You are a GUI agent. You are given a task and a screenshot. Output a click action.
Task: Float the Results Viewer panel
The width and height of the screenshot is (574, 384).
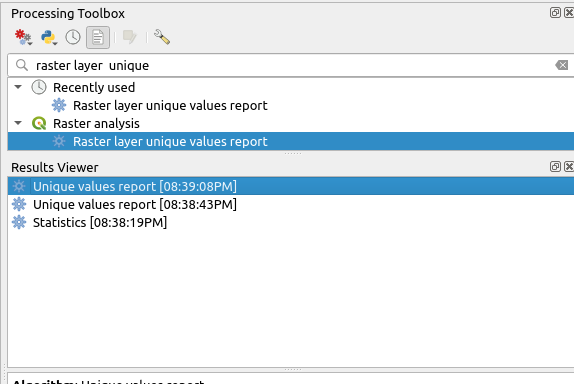pos(555,167)
